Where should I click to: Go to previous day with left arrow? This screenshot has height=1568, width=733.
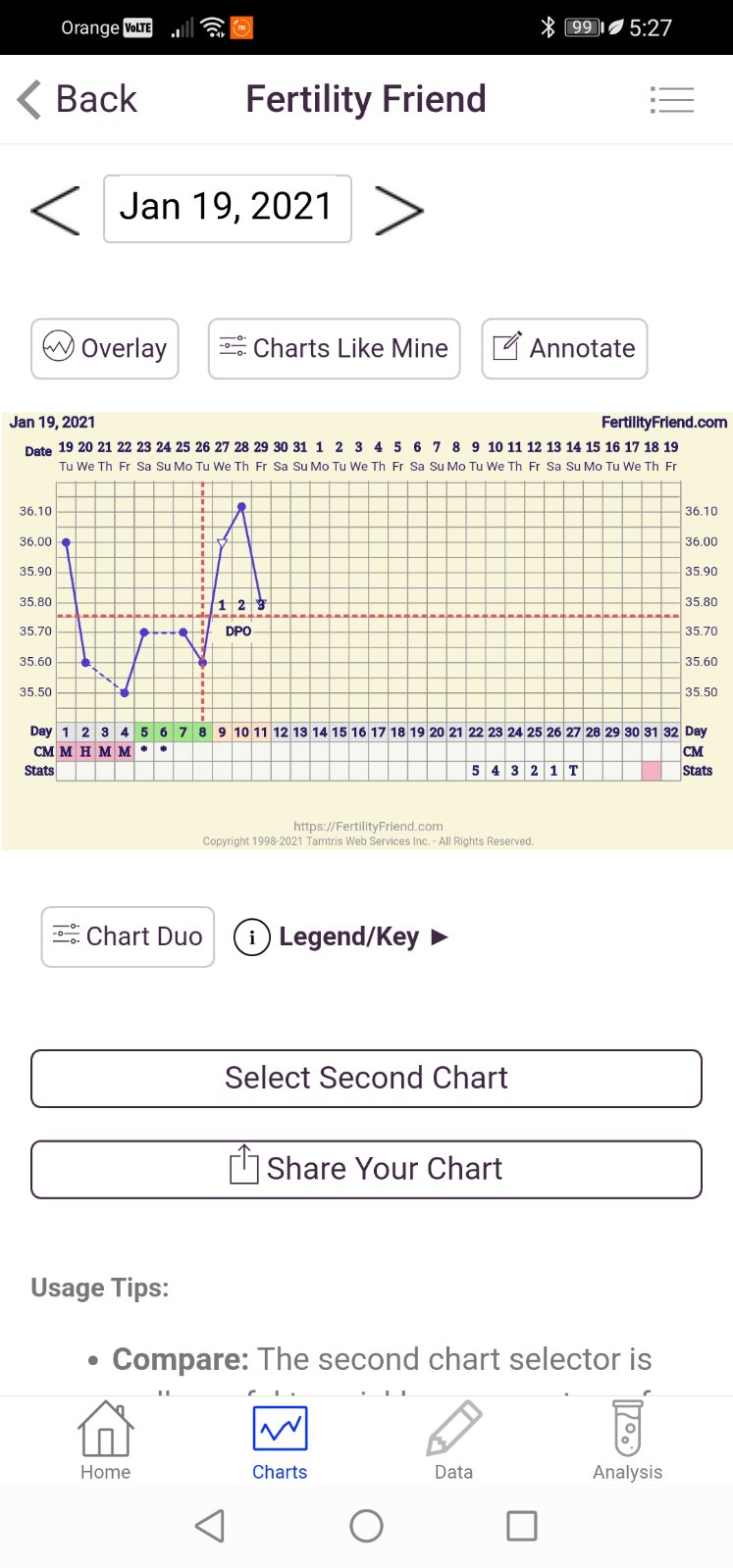55,209
